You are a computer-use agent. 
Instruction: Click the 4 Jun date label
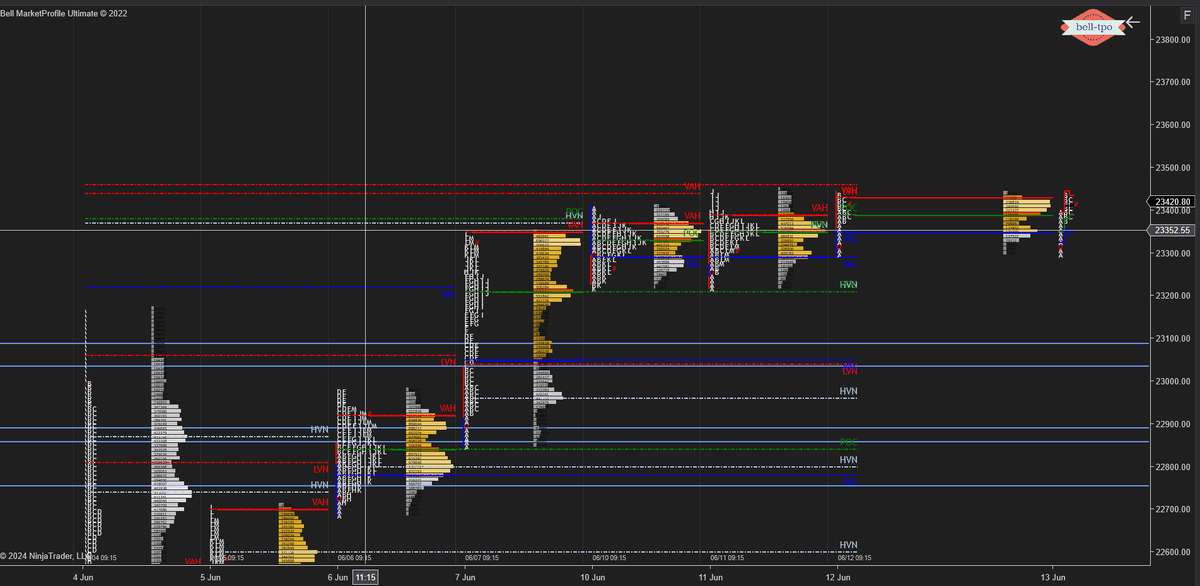[x=84, y=577]
